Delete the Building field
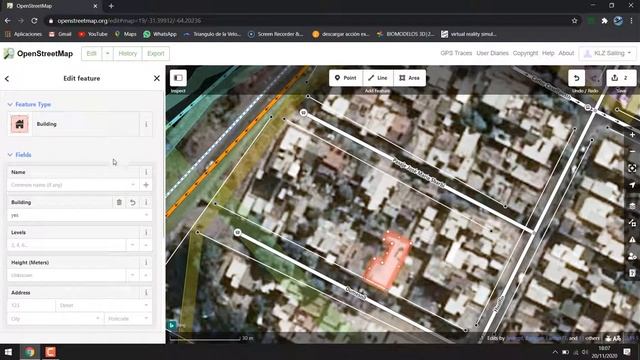The width and height of the screenshot is (640, 360). (119, 202)
